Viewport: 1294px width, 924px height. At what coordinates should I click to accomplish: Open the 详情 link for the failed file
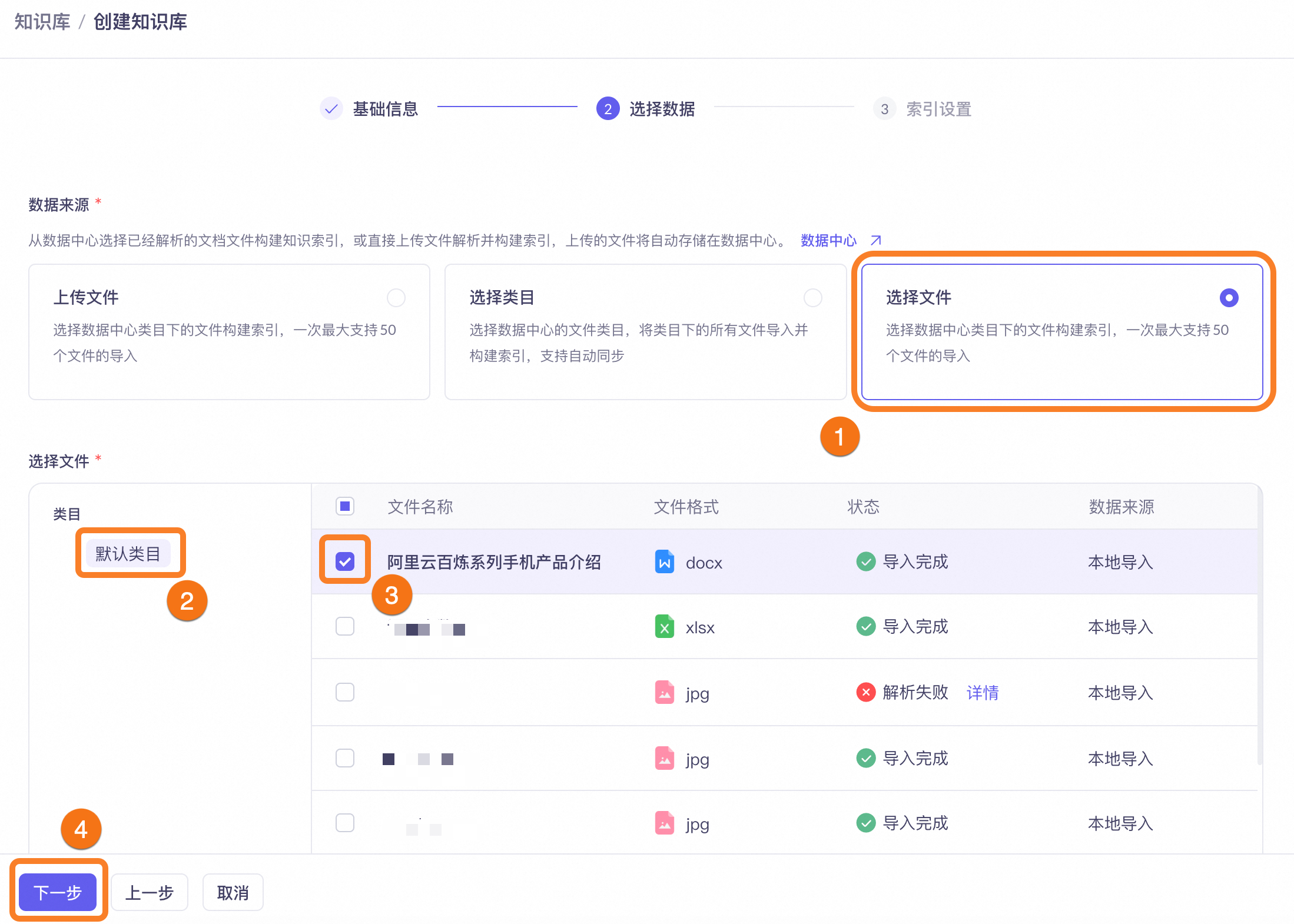(982, 693)
